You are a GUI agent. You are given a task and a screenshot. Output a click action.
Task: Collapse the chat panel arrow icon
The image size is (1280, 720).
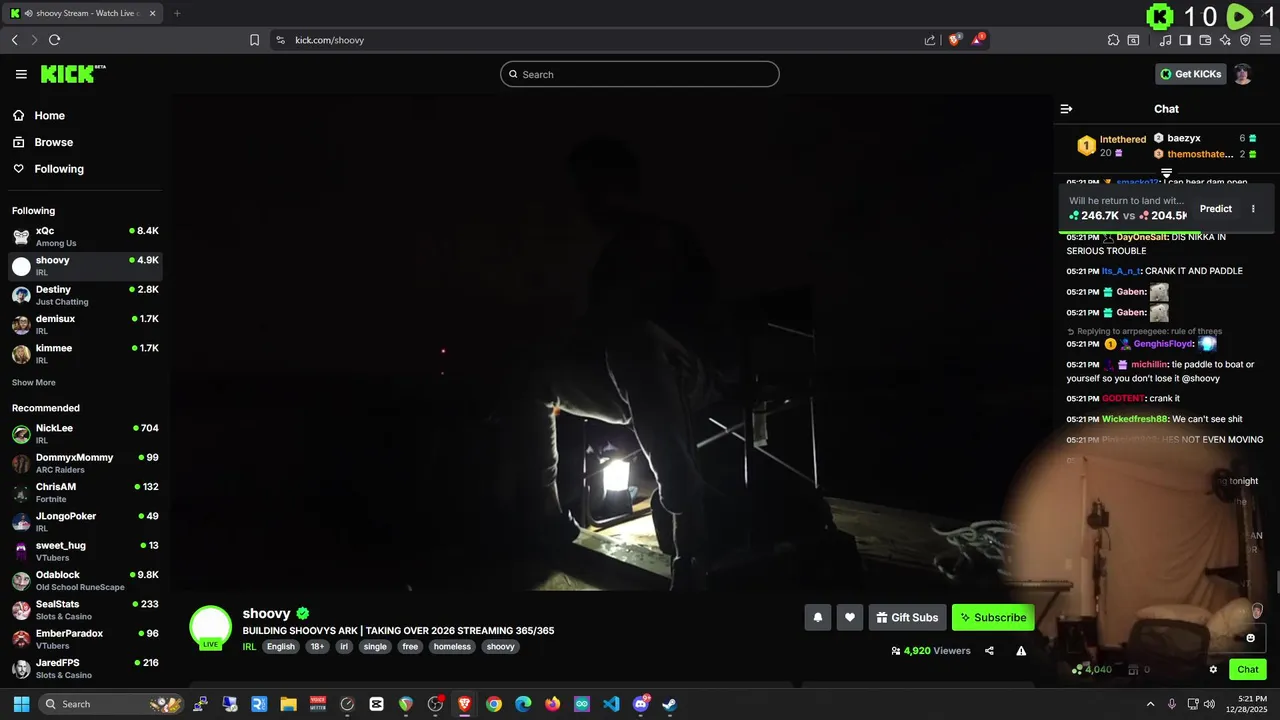click(1066, 109)
